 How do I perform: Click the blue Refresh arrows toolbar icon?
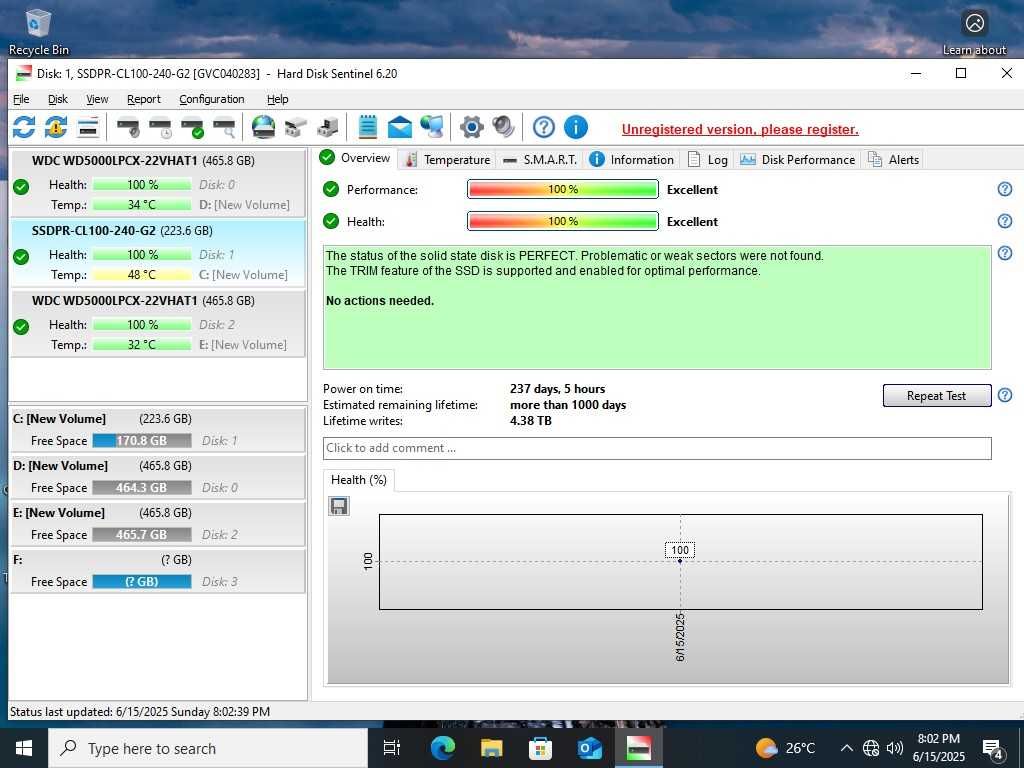point(24,127)
